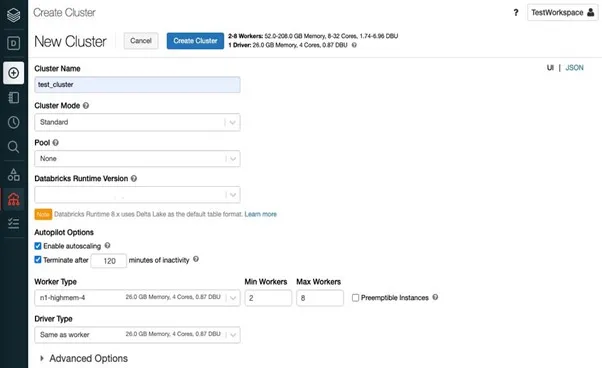Click the New Cluster heading
The width and height of the screenshot is (602, 368).
point(70,41)
